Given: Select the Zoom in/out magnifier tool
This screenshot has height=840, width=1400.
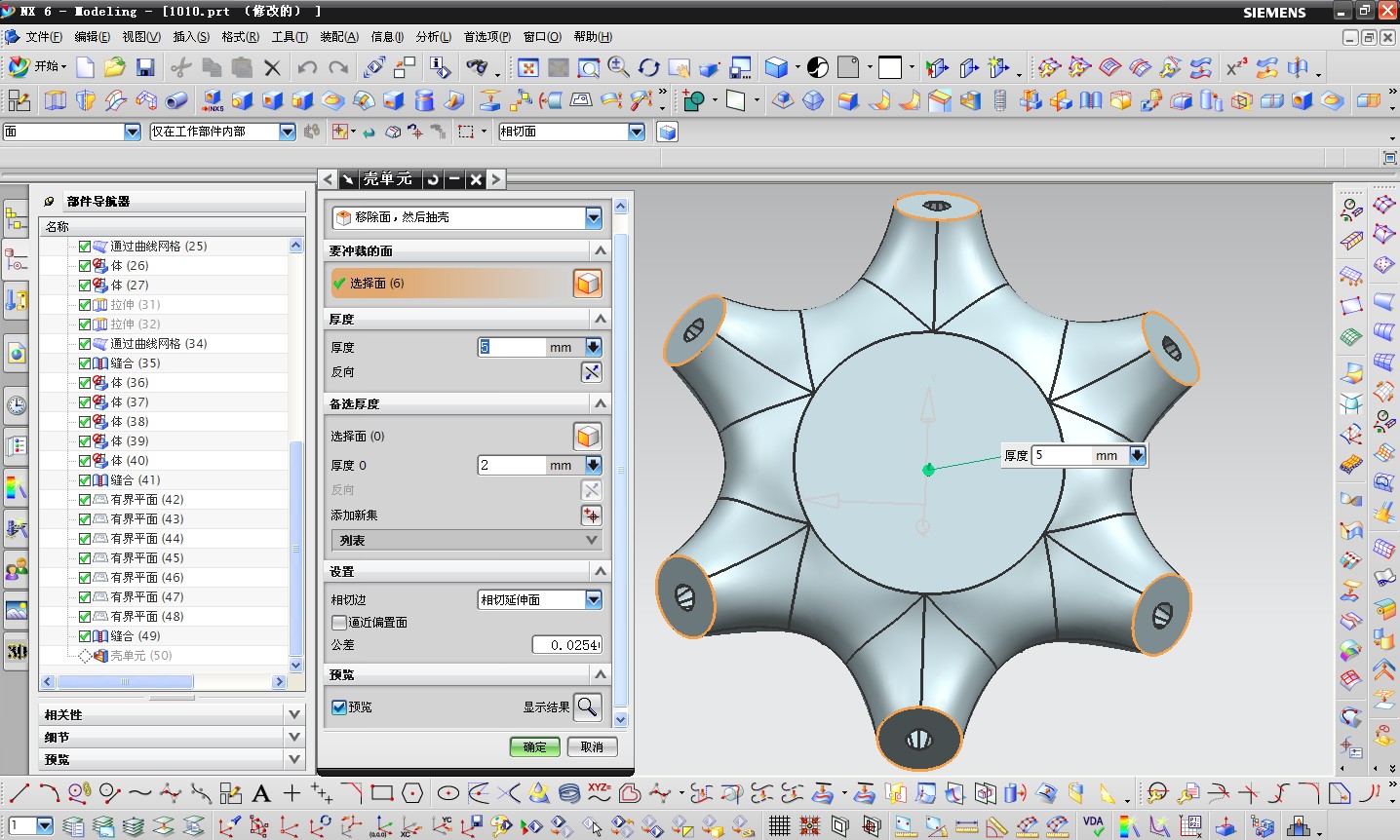Looking at the screenshot, I should pos(618,67).
